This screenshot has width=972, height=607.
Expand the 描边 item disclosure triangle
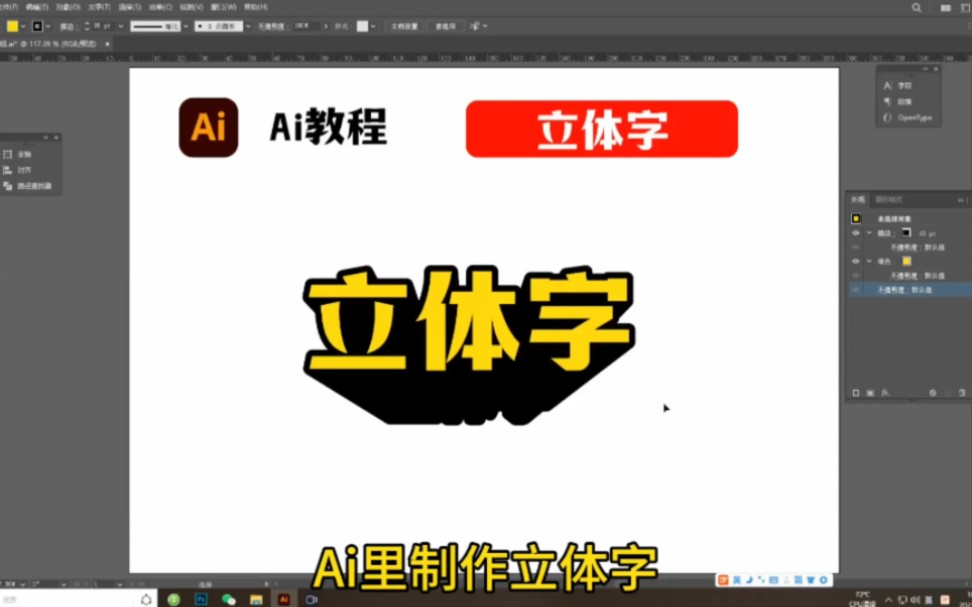[869, 233]
